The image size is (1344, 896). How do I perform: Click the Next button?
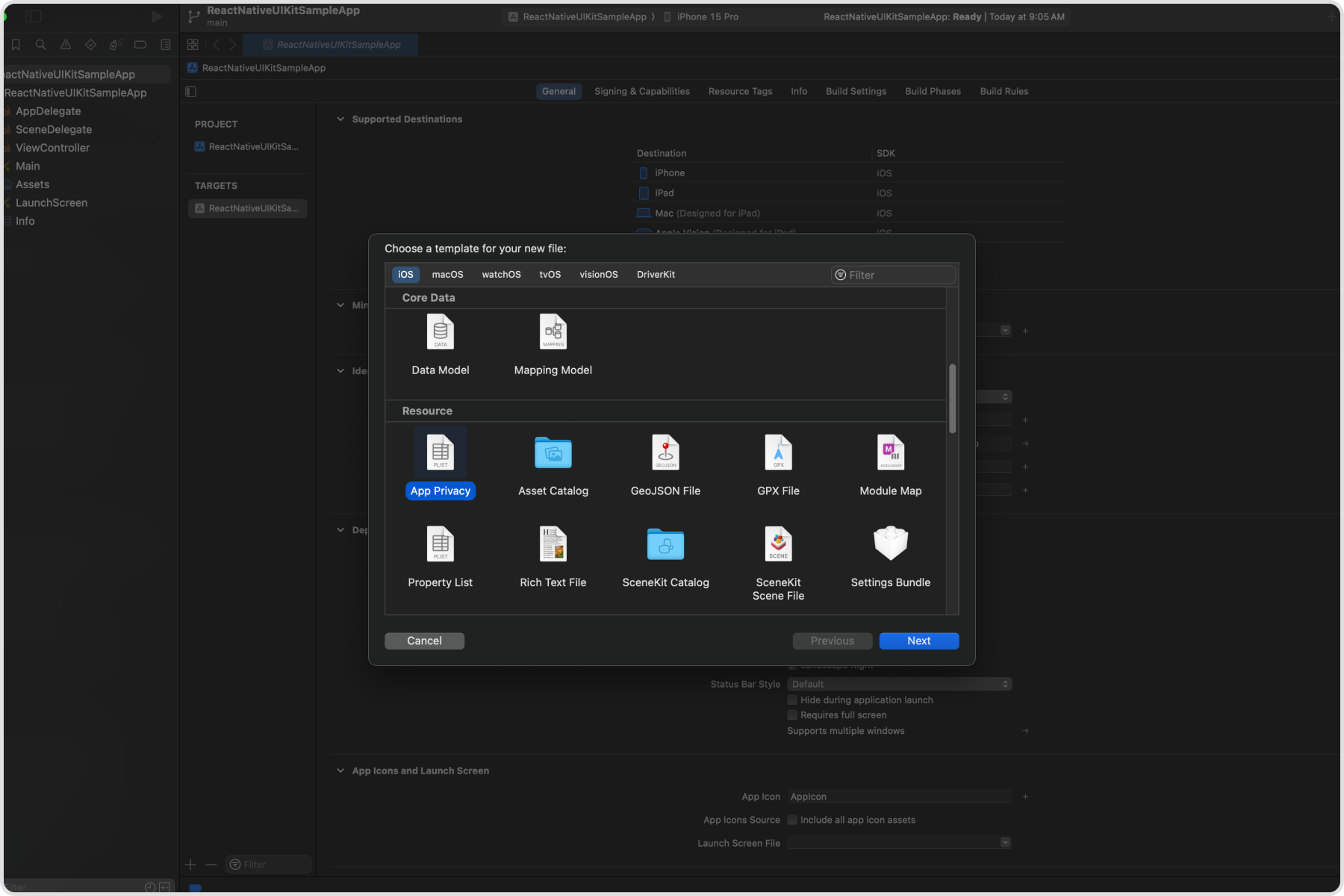click(x=919, y=641)
